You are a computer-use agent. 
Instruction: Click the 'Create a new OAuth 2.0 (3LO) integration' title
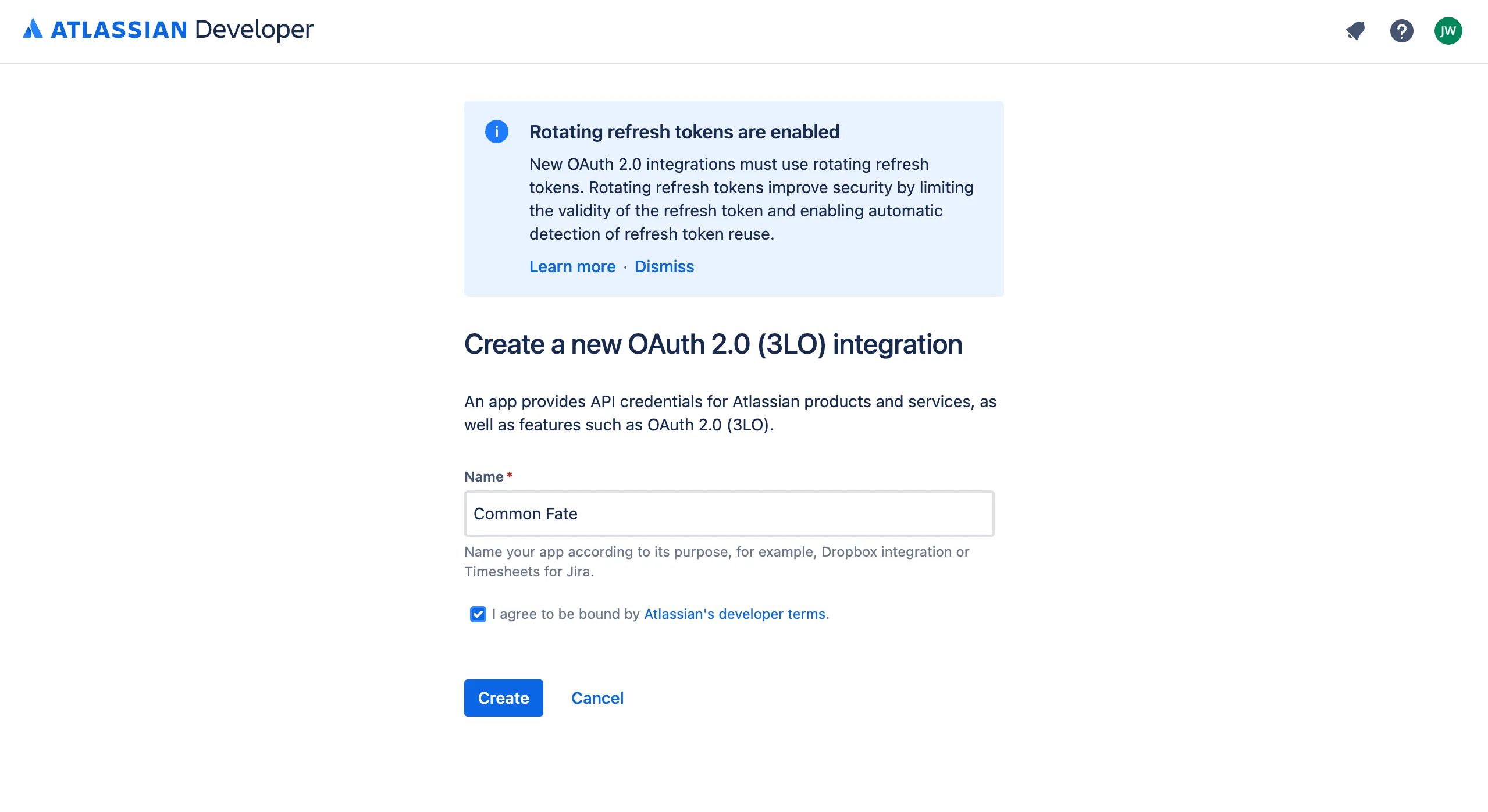click(713, 344)
